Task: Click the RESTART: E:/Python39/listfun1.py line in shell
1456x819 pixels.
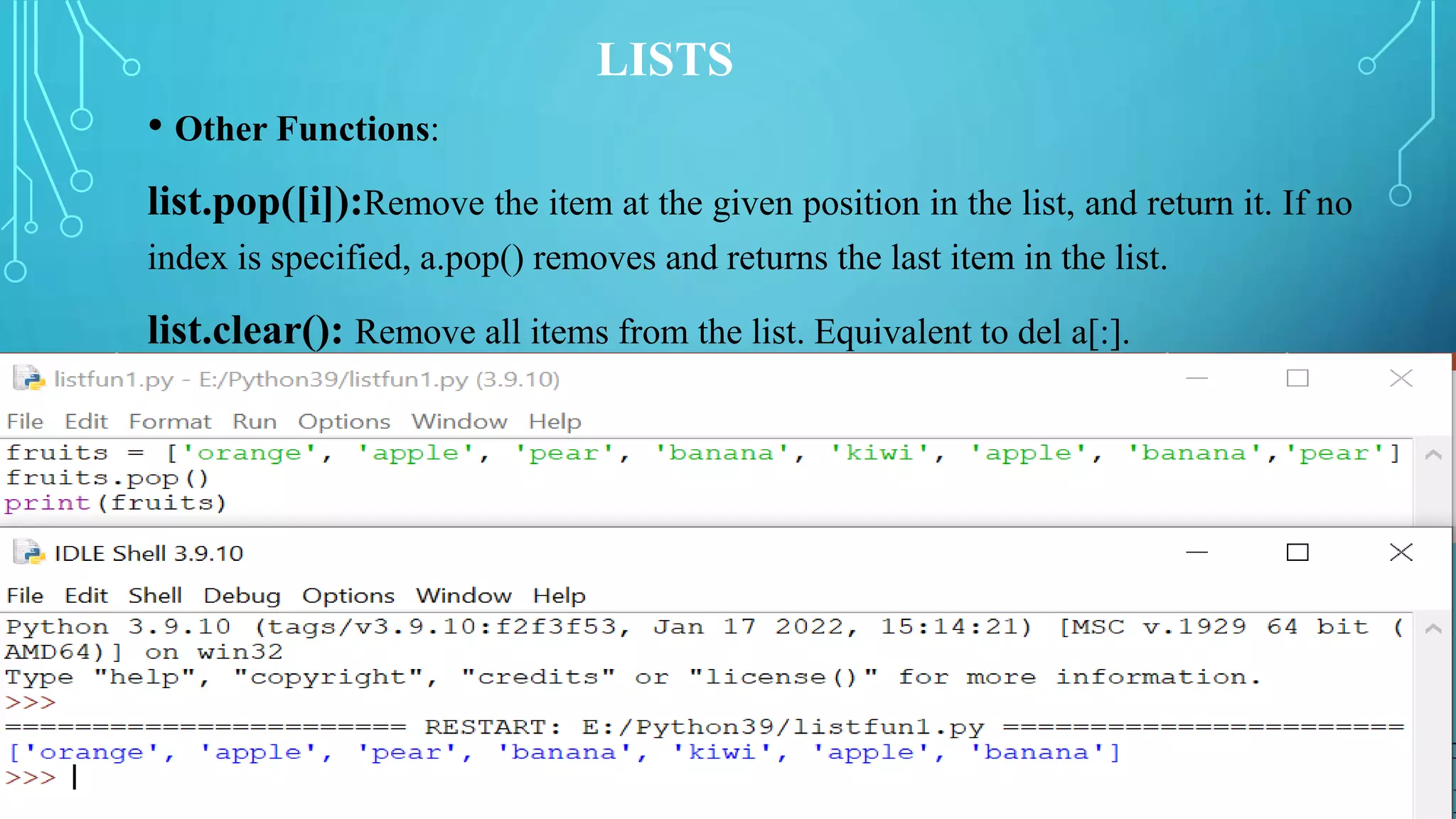Action: [x=705, y=727]
